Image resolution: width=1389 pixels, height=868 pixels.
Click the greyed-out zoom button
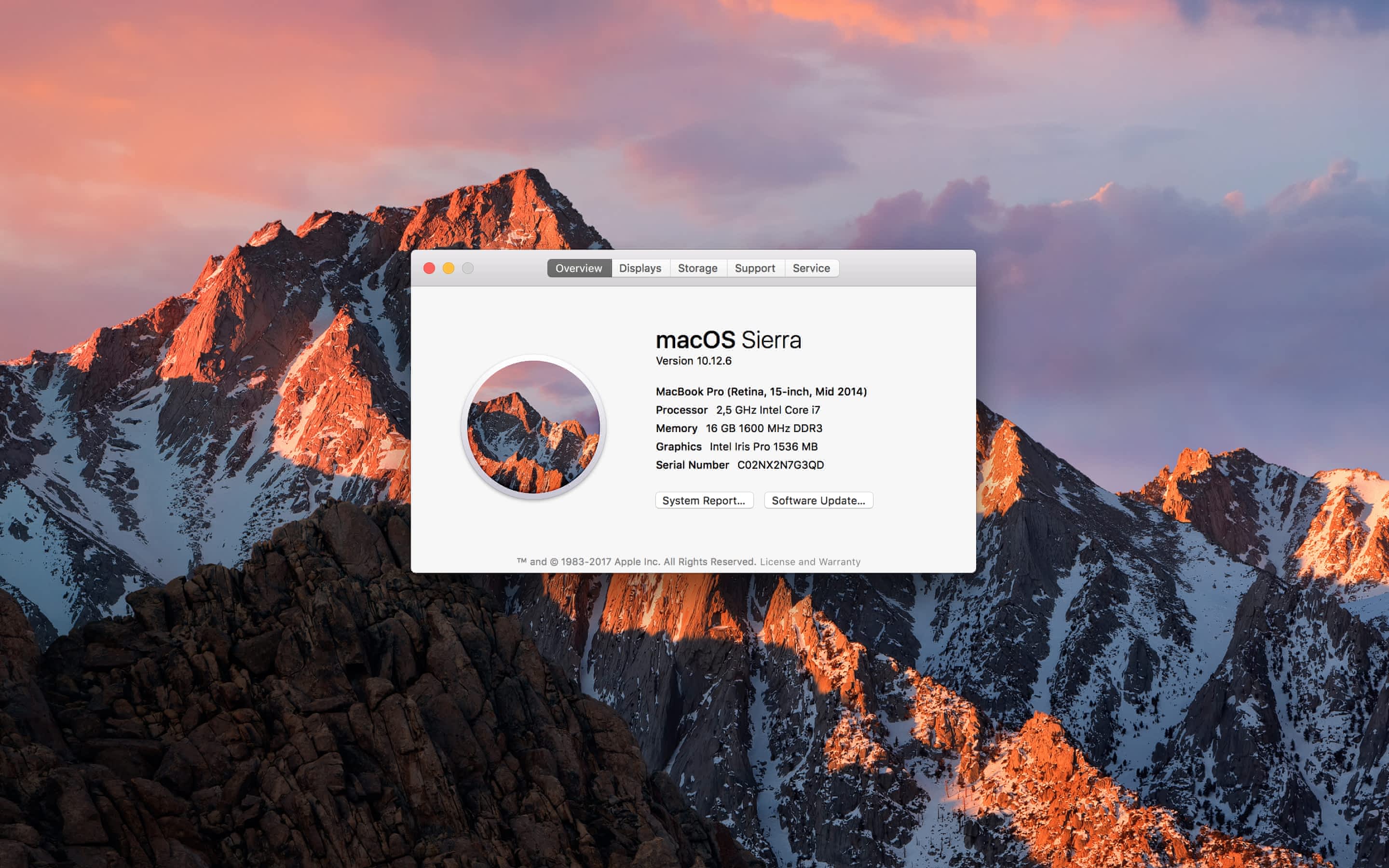coord(468,268)
